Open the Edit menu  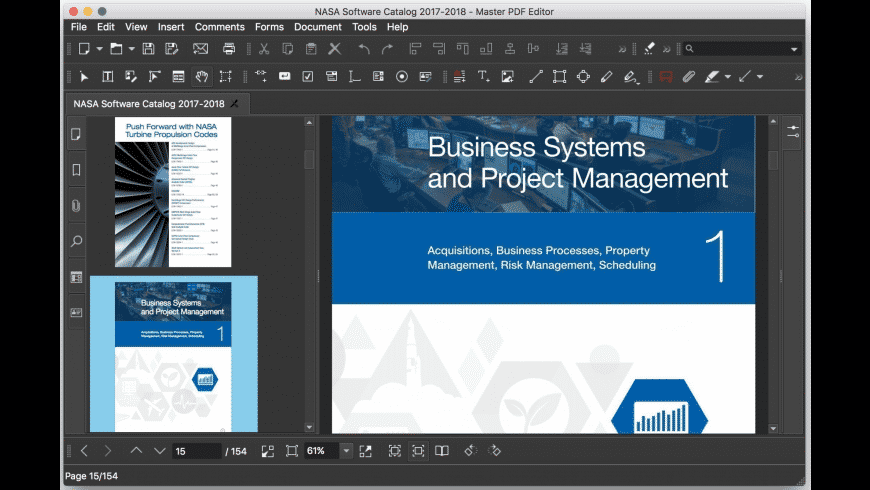(x=105, y=27)
